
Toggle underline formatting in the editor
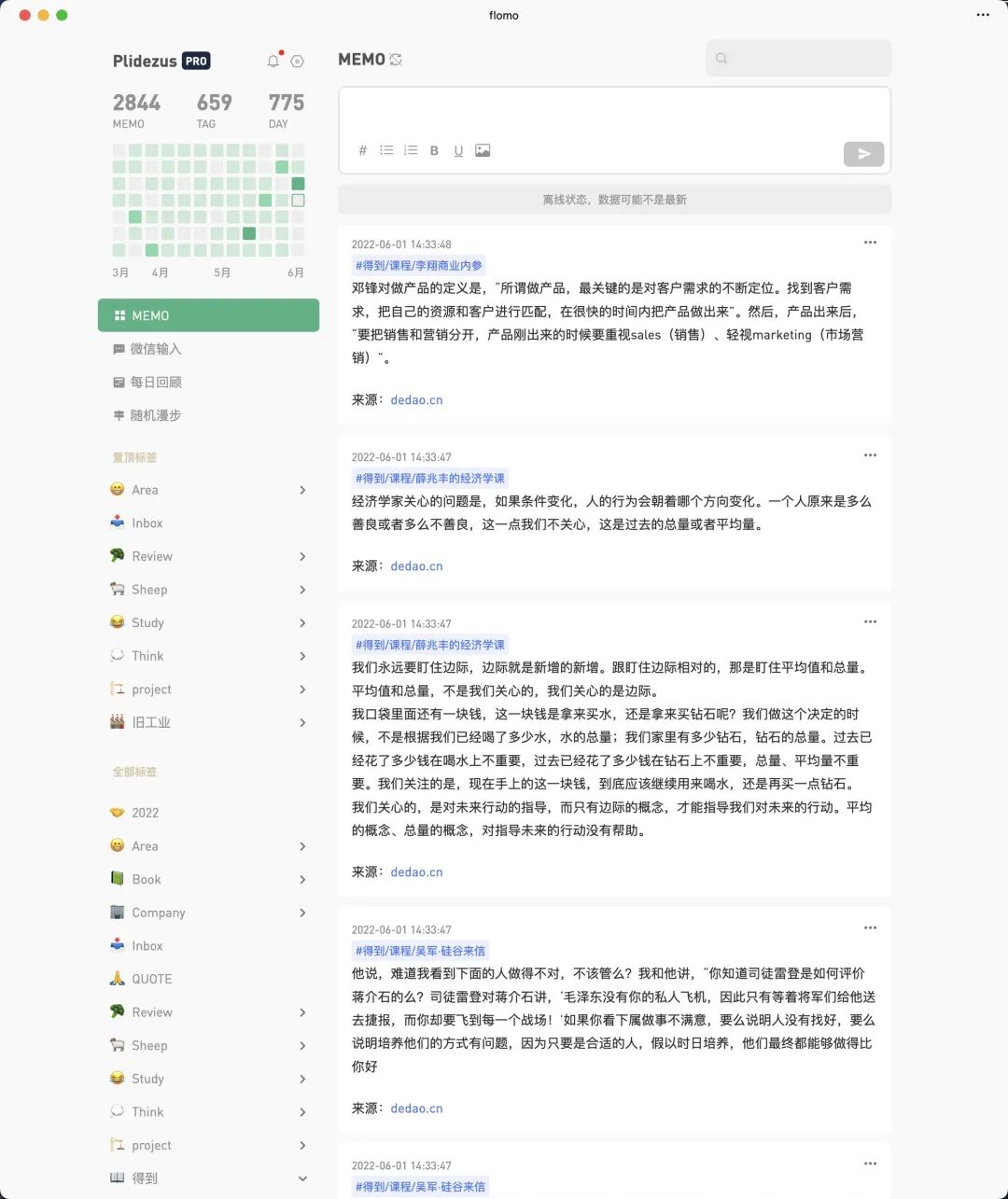click(x=458, y=150)
